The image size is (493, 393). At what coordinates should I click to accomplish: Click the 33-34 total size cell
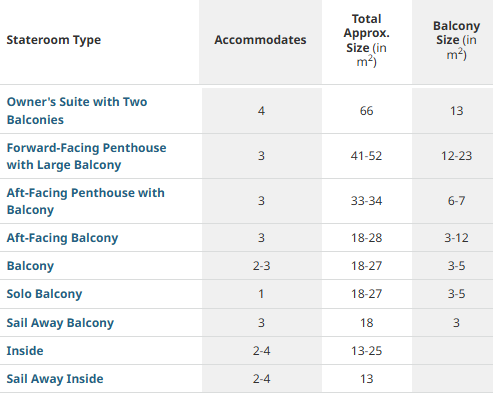[x=366, y=201]
